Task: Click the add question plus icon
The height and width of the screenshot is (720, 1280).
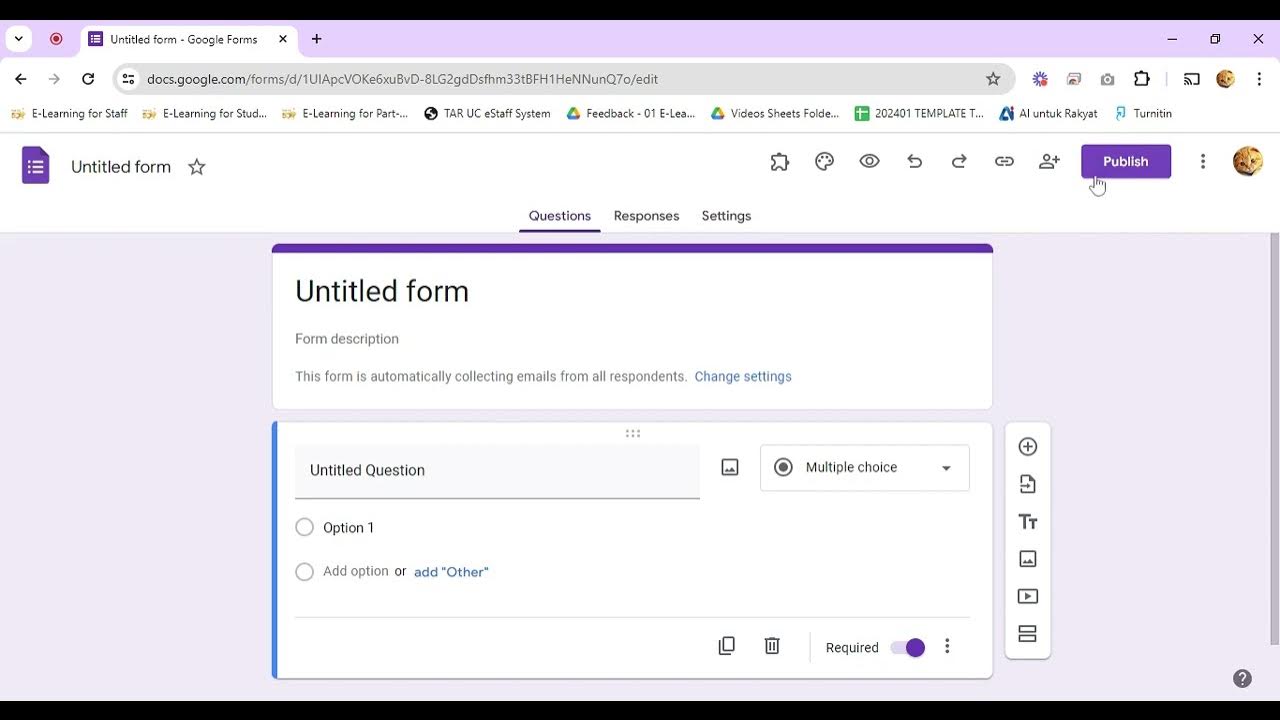Action: 1027,447
